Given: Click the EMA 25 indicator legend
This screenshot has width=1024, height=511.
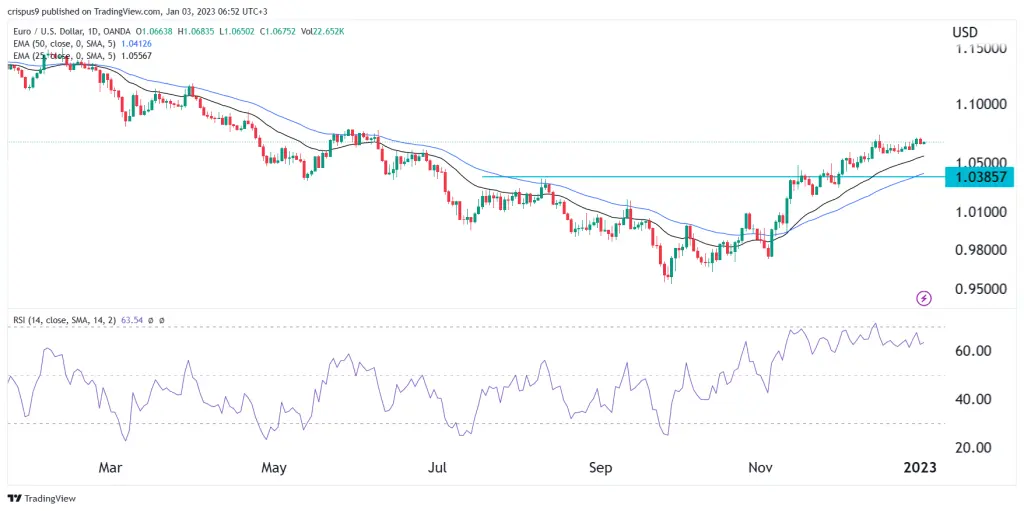Looking at the screenshot, I should (x=63, y=56).
